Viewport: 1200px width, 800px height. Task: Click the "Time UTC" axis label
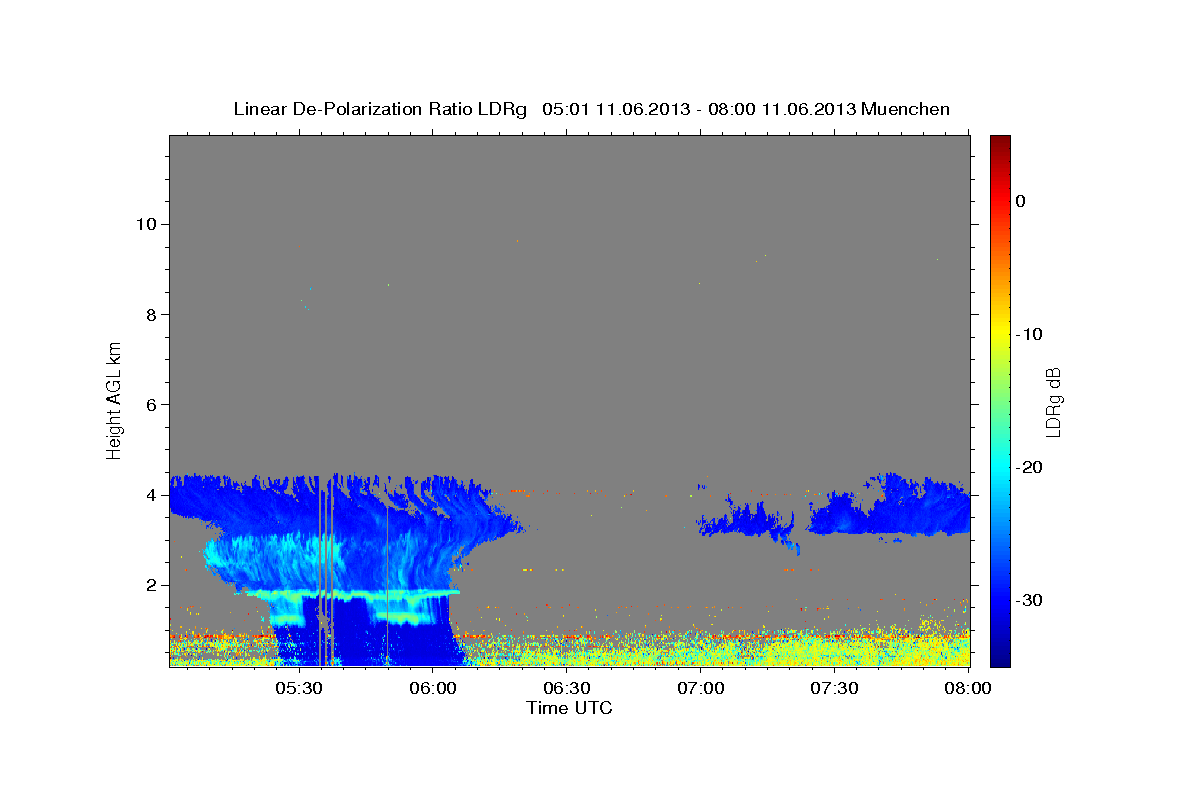tap(569, 708)
